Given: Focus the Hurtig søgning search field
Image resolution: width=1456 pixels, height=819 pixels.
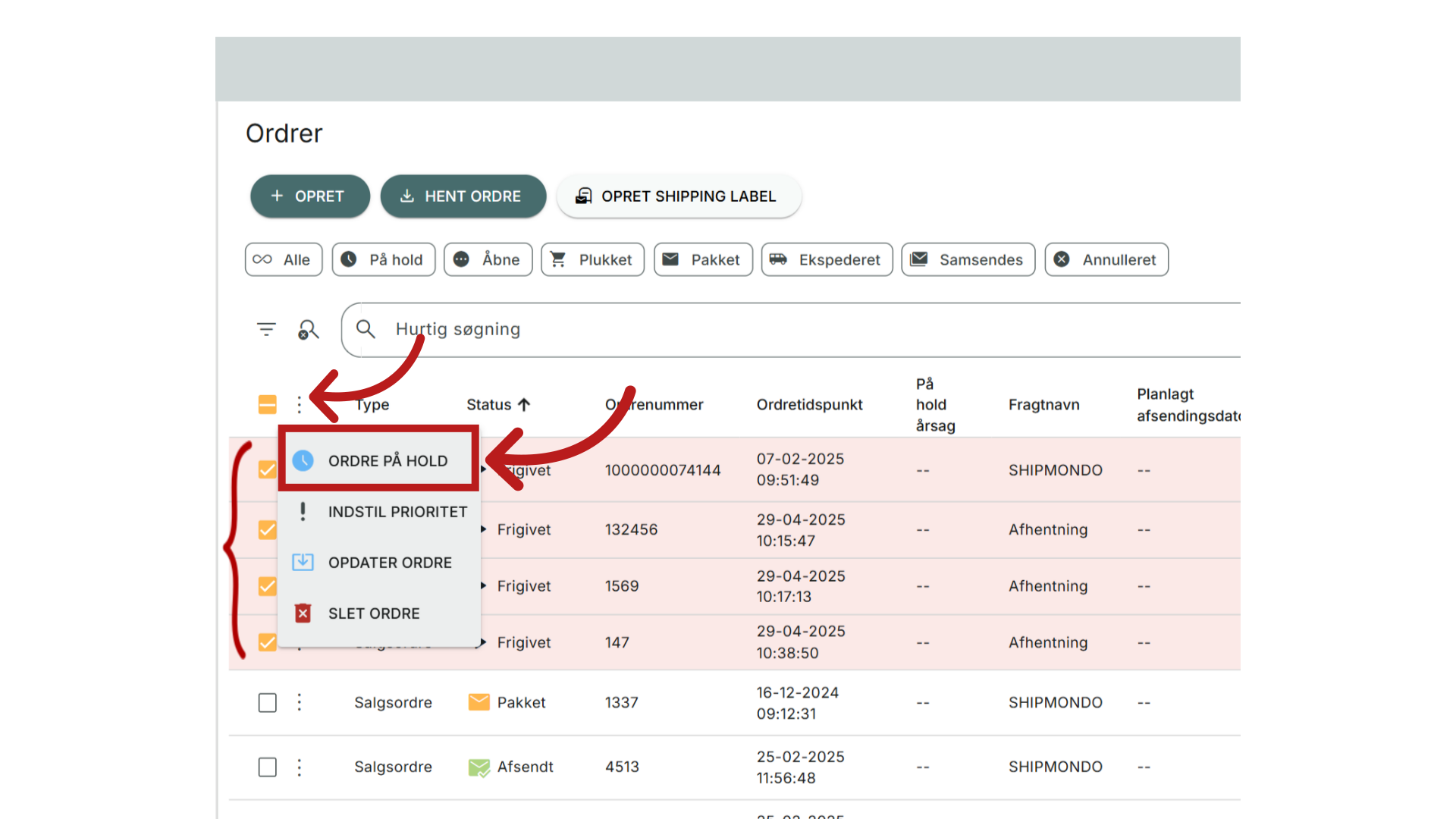Looking at the screenshot, I should pos(791,329).
